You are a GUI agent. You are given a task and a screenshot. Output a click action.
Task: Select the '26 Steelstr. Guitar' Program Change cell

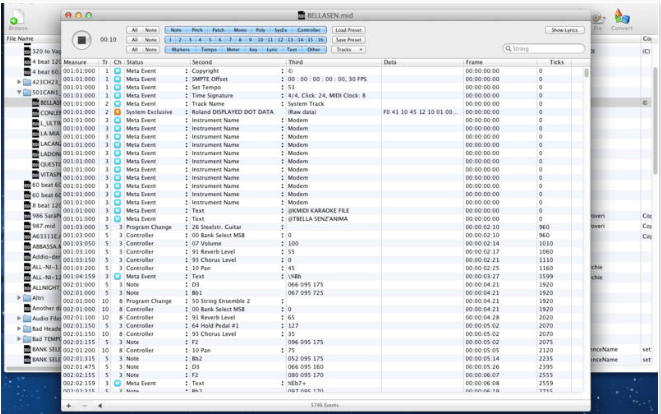pos(238,227)
